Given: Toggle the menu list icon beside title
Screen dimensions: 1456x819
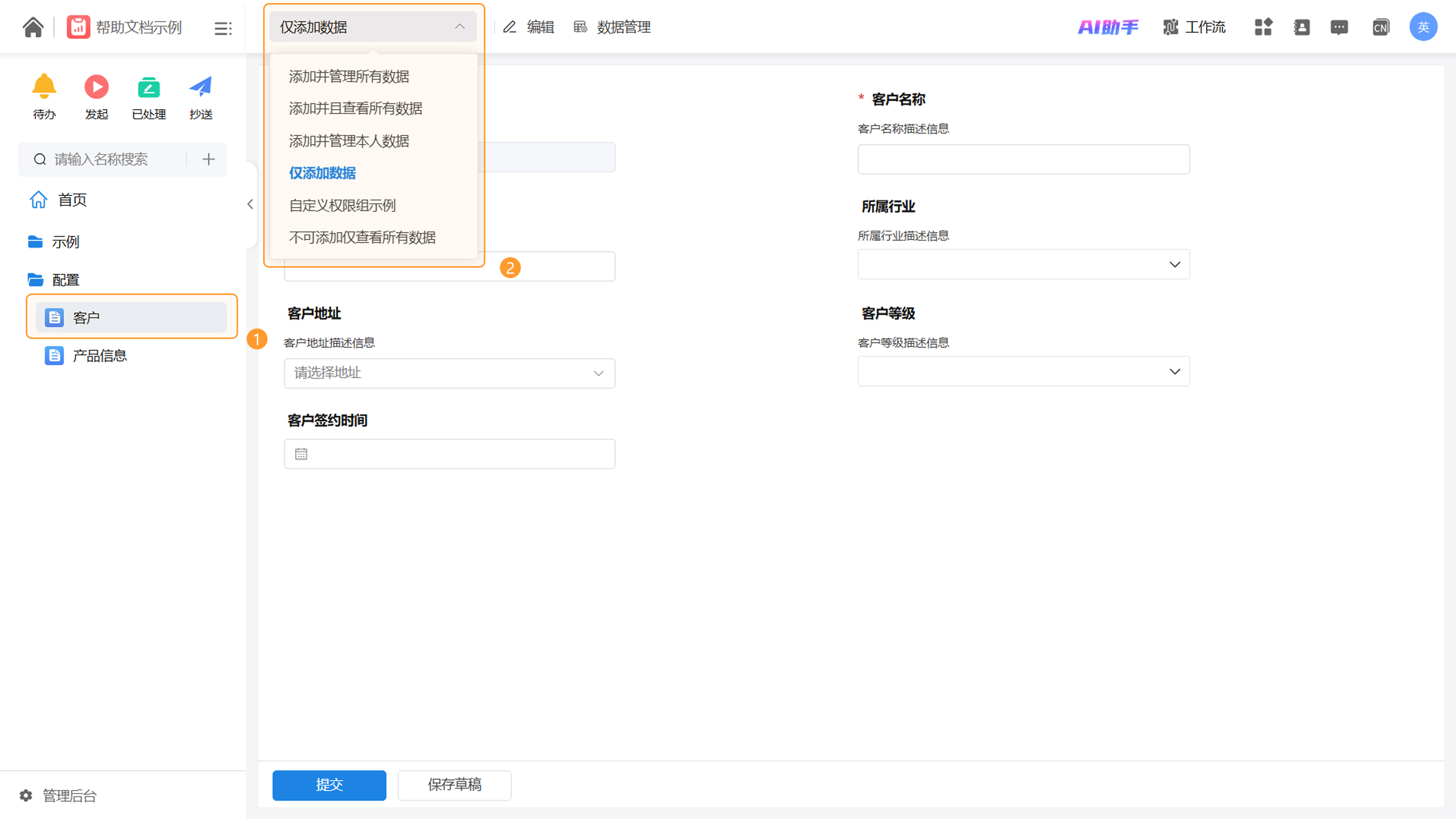Looking at the screenshot, I should (x=223, y=28).
